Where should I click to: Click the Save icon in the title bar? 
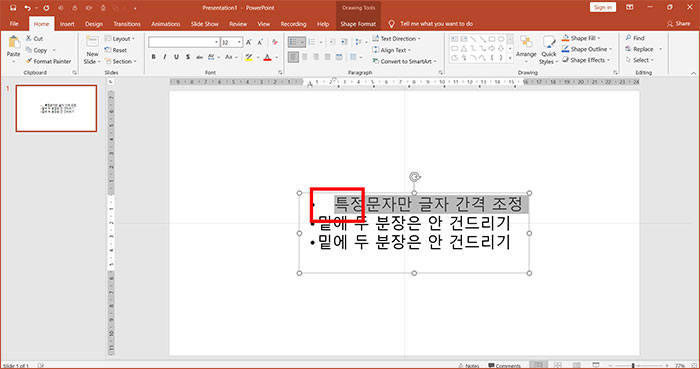(12, 8)
